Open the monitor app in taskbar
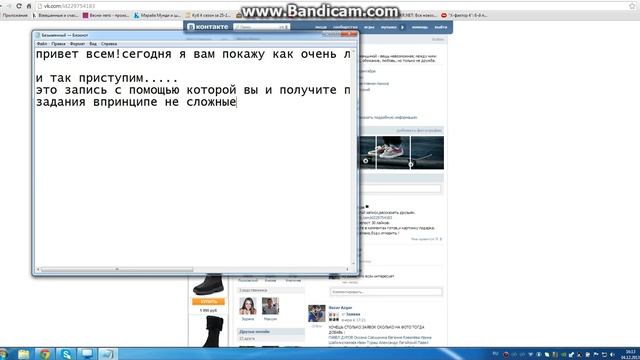Viewport: 640px width, 360px height. pos(87,354)
